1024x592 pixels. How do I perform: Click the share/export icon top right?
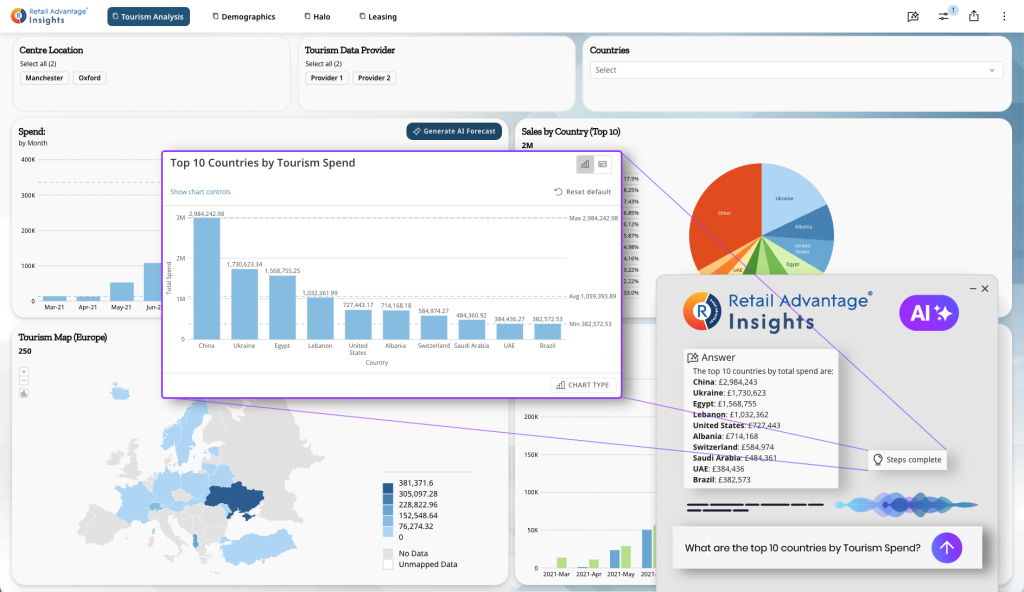pyautogui.click(x=975, y=16)
